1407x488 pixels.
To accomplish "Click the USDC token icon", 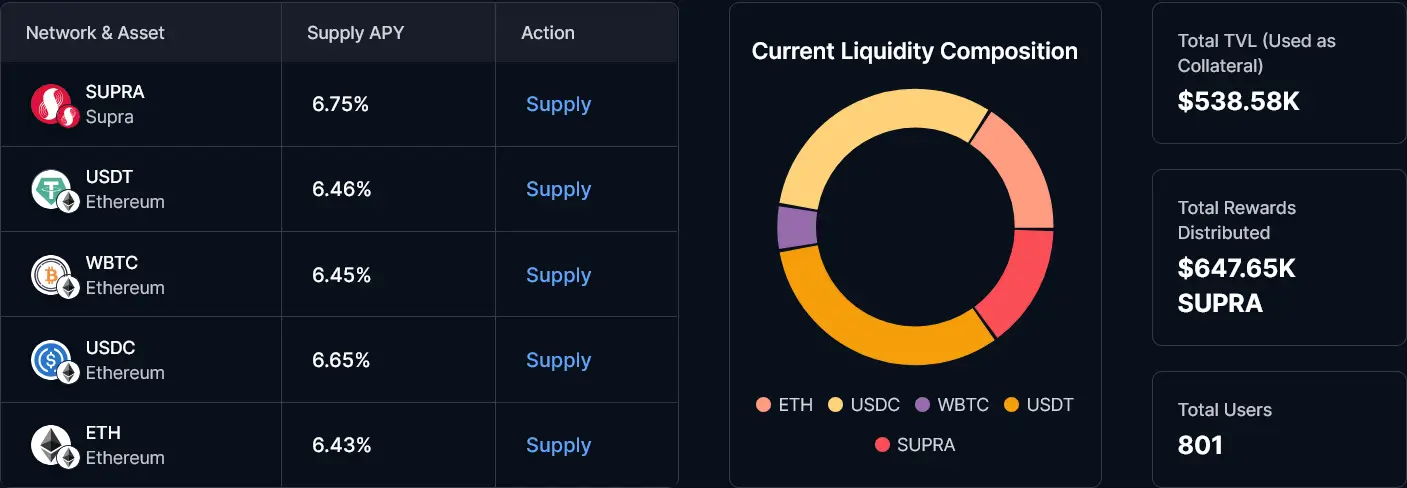I will (x=50, y=360).
